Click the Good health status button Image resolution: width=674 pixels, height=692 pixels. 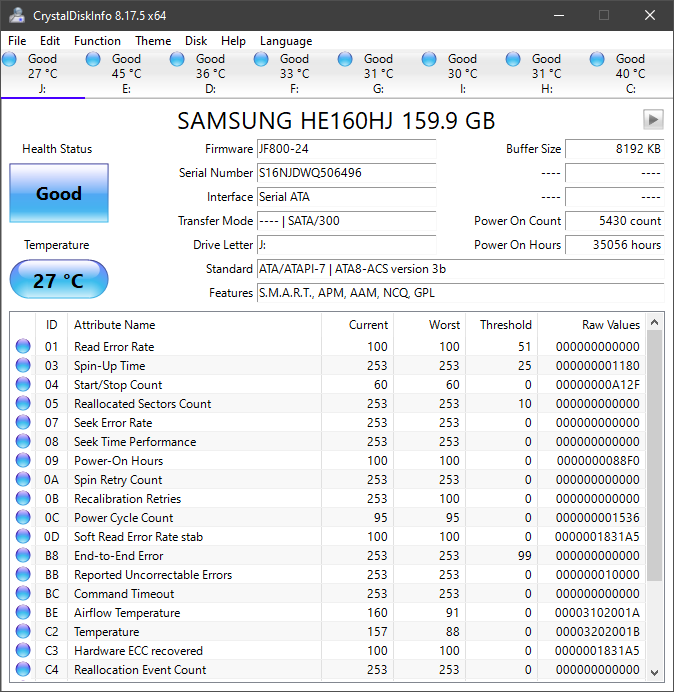point(59,193)
